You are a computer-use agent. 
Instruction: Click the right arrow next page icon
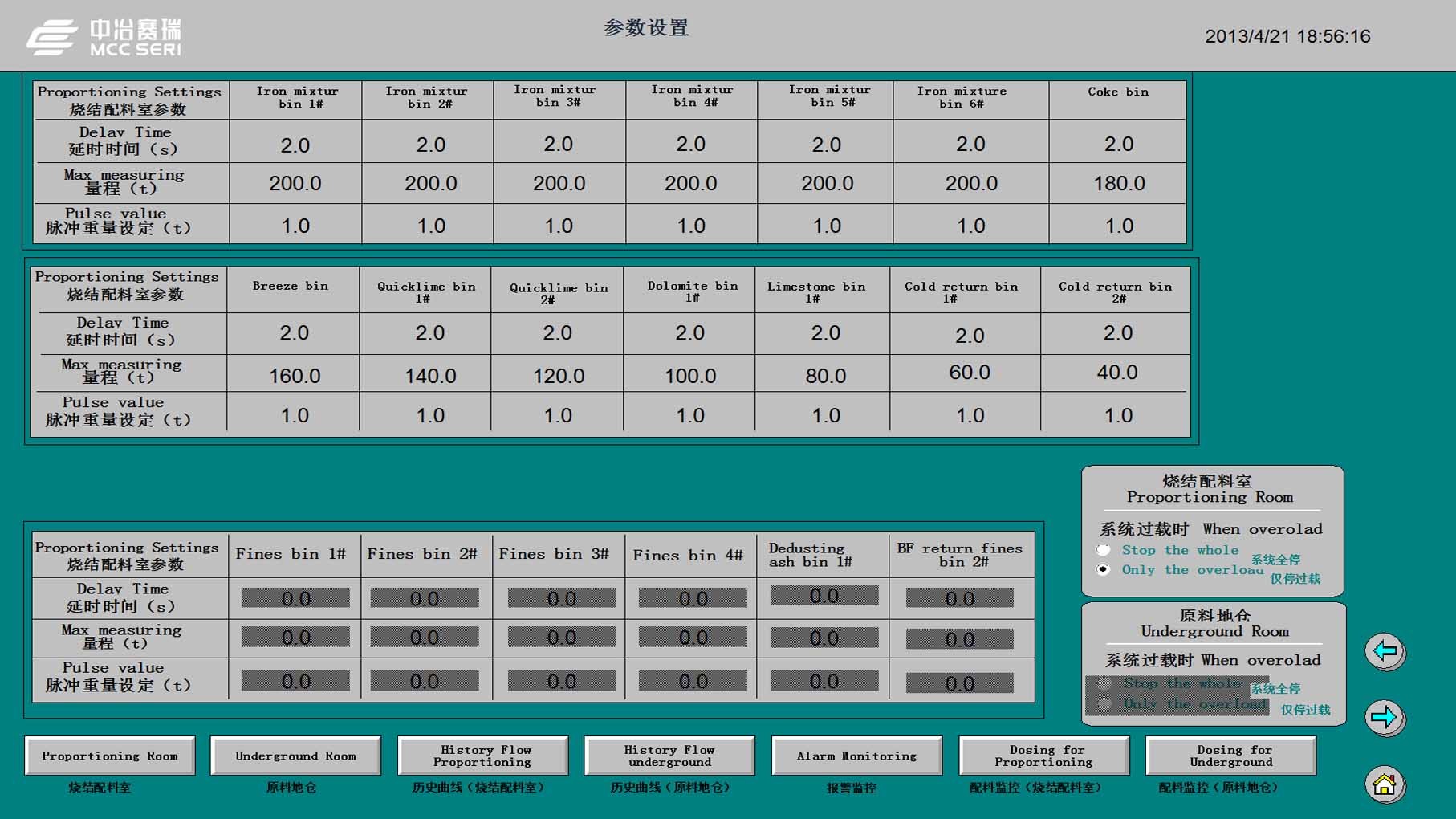(x=1385, y=717)
